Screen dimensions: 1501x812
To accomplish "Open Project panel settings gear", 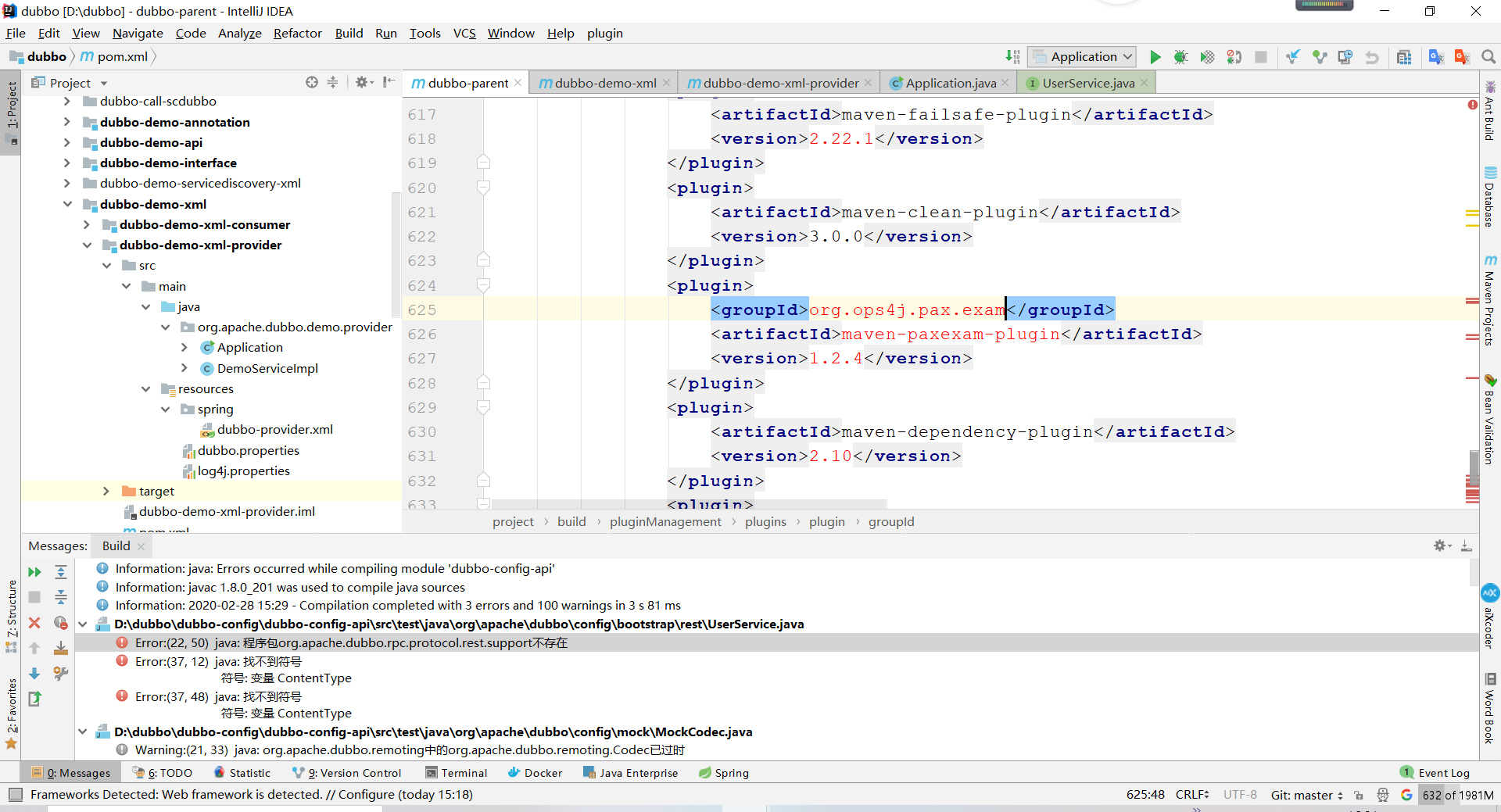I will click(364, 82).
